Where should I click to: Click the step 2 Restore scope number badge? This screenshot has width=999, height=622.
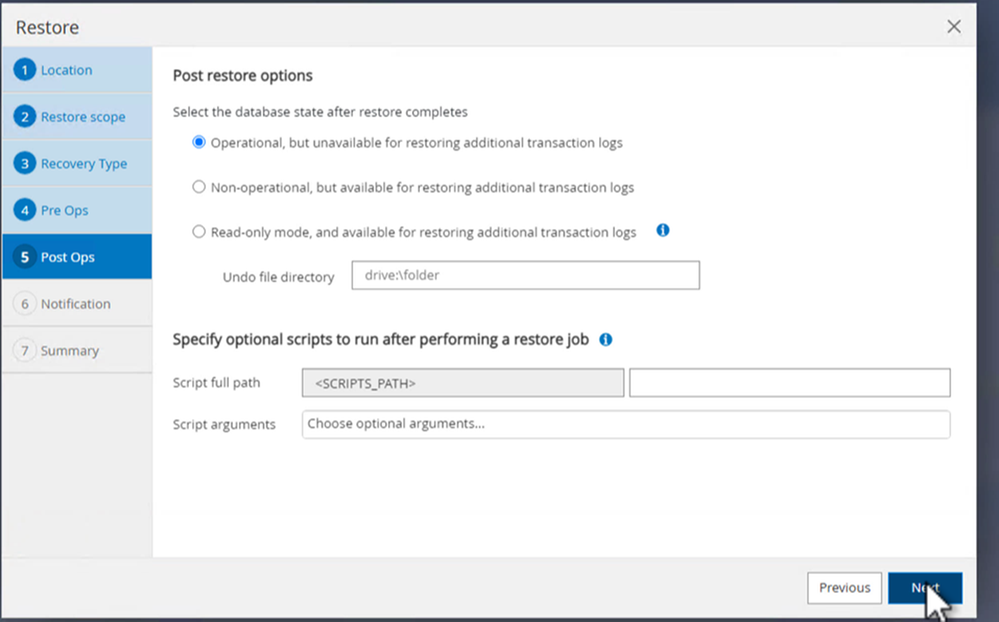[27, 117]
